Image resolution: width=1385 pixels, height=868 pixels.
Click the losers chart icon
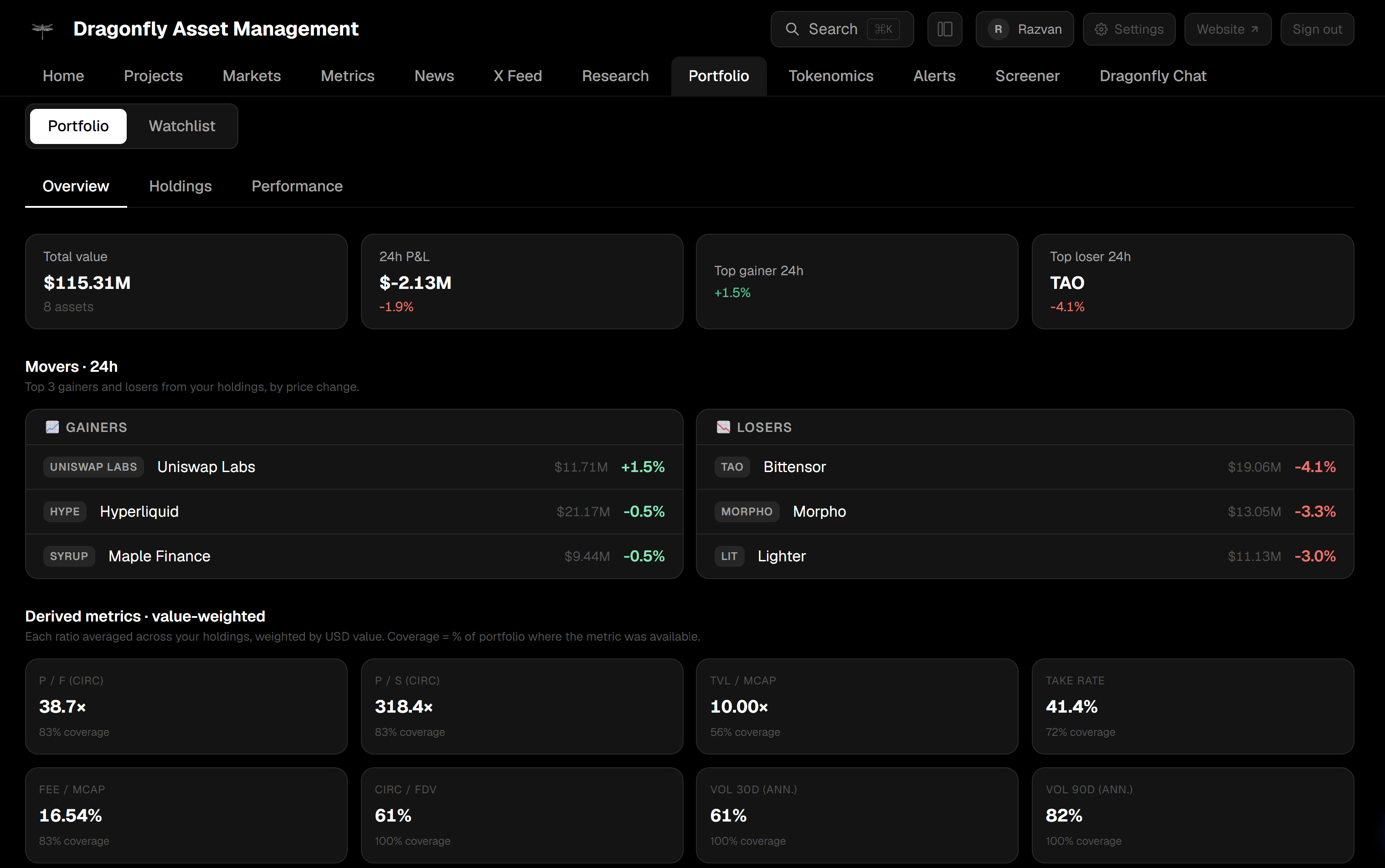pyautogui.click(x=723, y=427)
